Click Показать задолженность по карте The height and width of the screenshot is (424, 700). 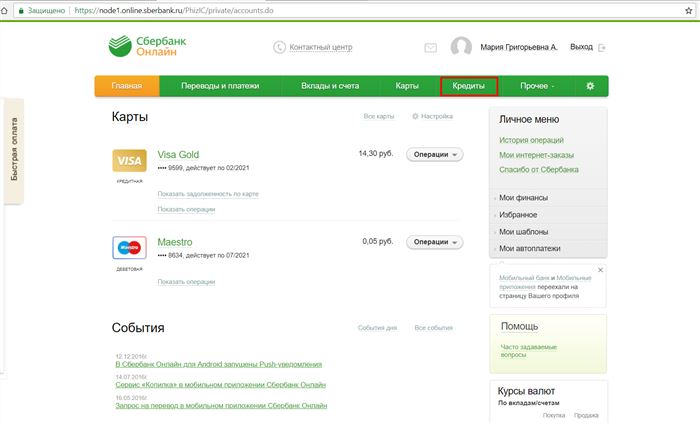[208, 194]
